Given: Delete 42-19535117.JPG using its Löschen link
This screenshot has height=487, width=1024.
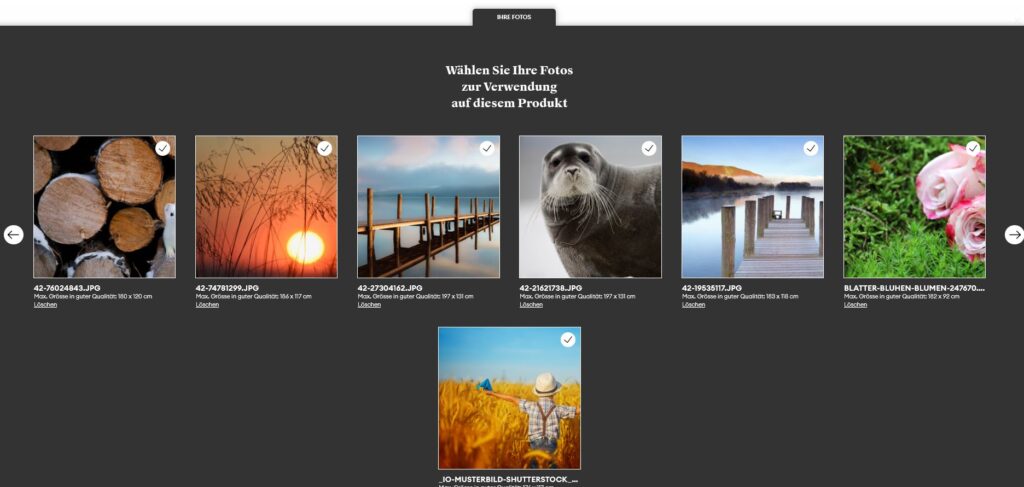Looking at the screenshot, I should (x=693, y=305).
